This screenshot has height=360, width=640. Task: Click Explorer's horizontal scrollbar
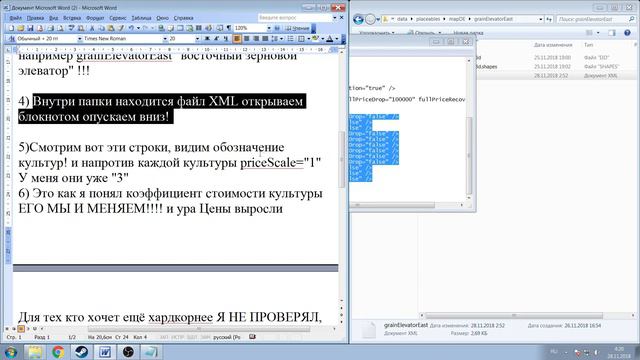[514, 316]
